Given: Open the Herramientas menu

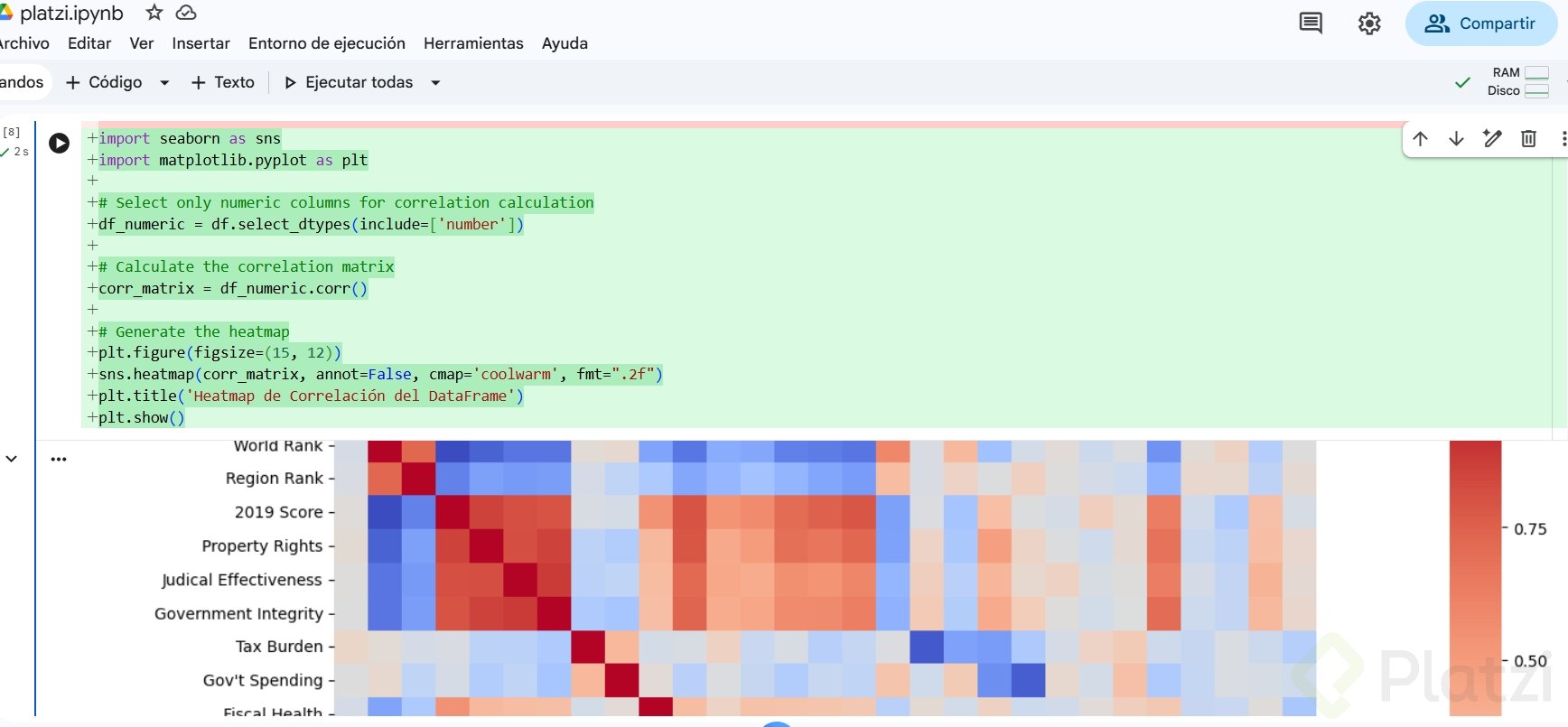Looking at the screenshot, I should [473, 43].
